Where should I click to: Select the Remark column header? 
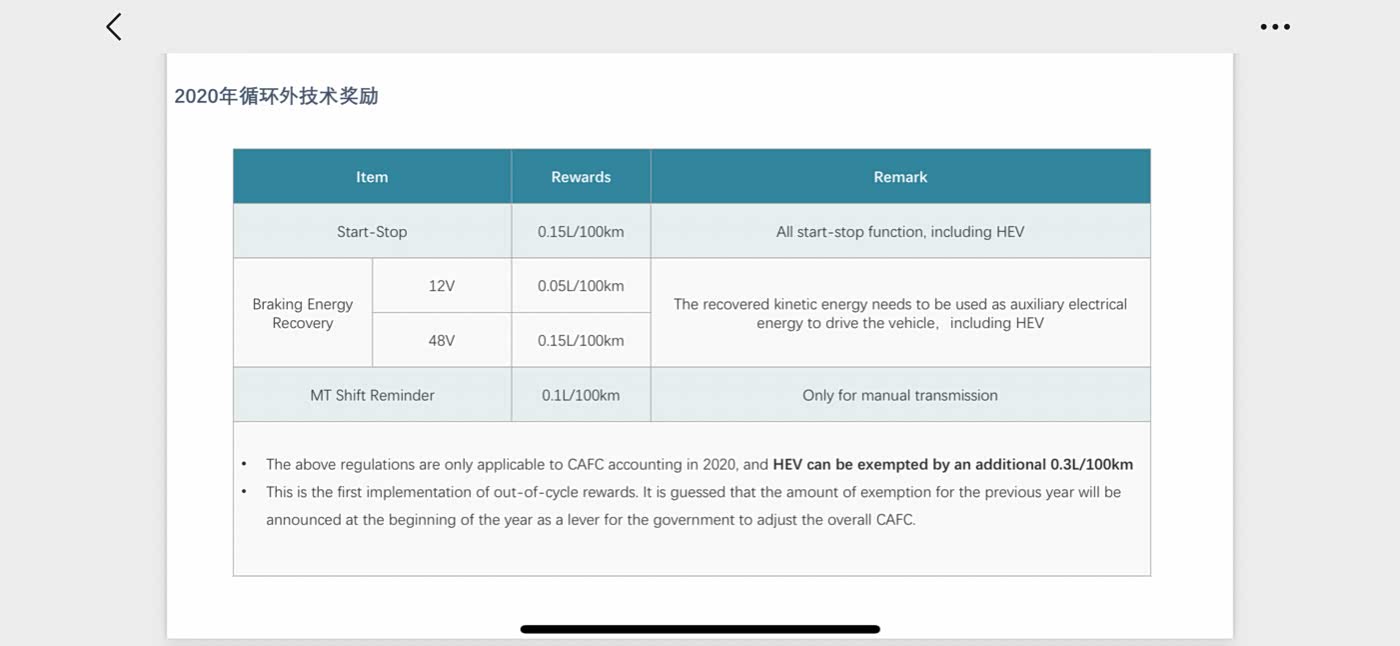click(900, 177)
